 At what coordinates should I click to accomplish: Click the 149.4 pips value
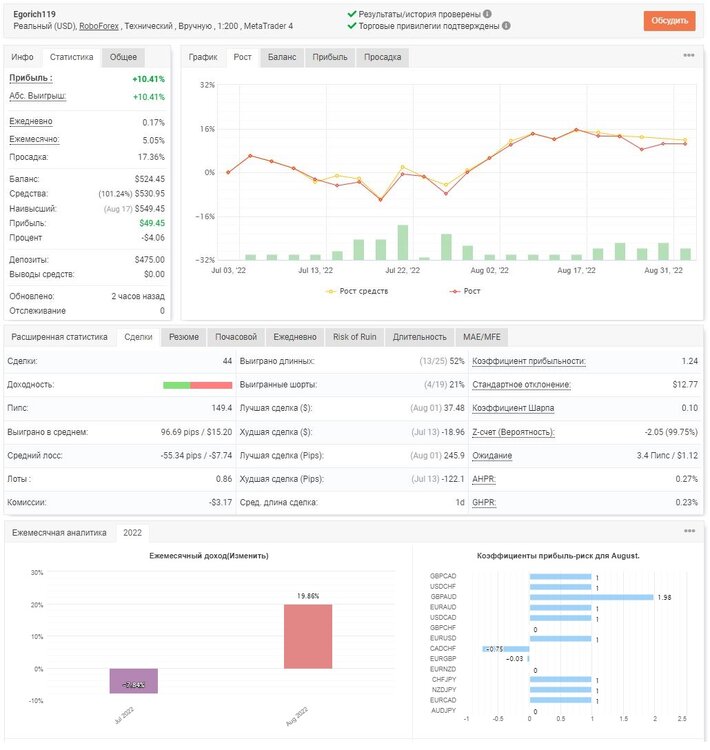click(222, 408)
